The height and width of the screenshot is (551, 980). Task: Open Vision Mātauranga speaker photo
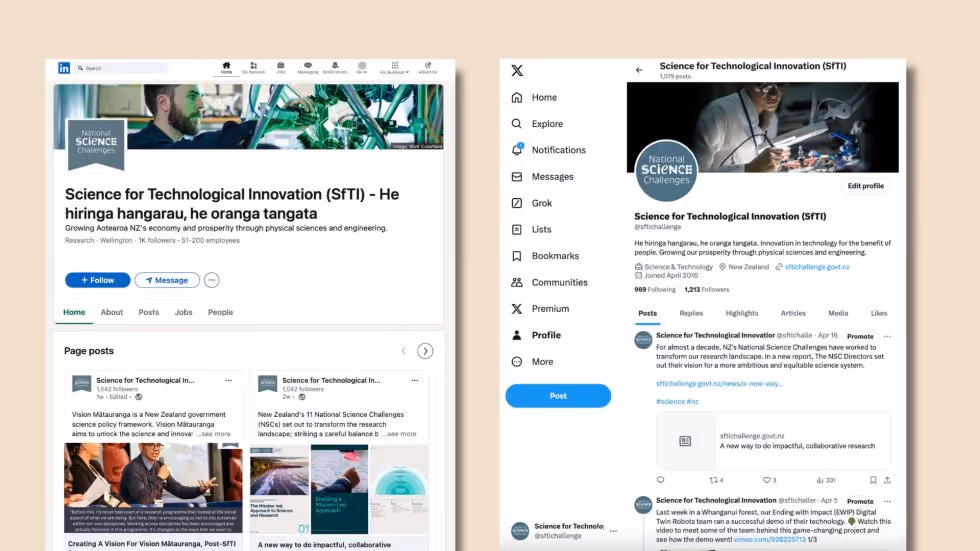click(x=153, y=487)
